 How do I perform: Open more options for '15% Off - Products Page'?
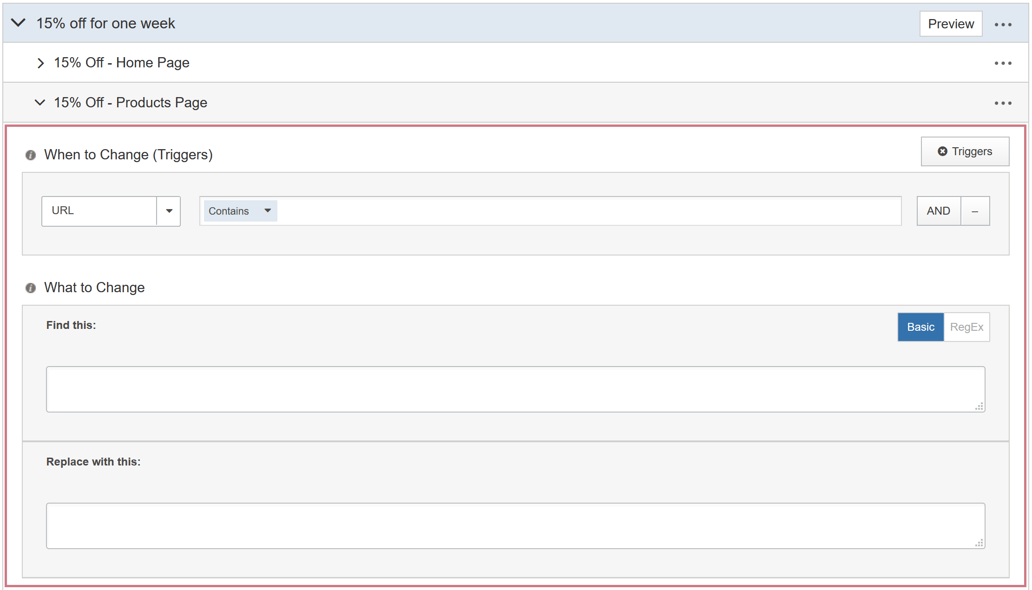click(x=1002, y=103)
